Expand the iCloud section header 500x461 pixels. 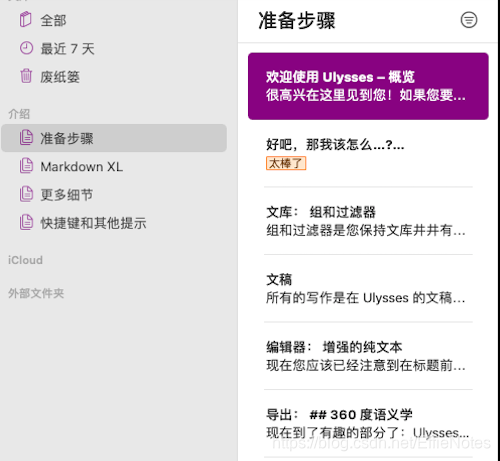pyautogui.click(x=25, y=260)
